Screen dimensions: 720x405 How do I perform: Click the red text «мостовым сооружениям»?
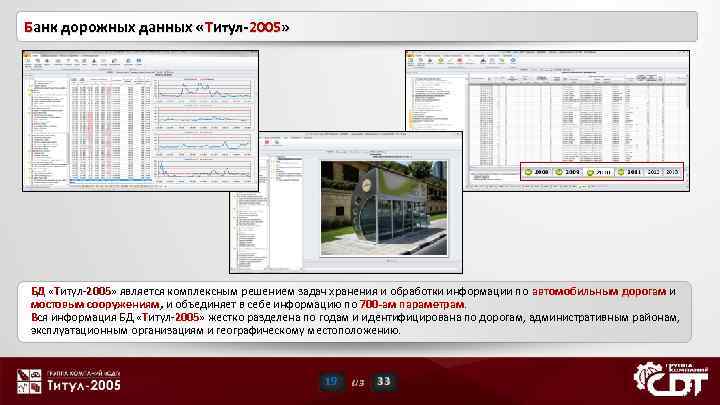pyautogui.click(x=96, y=304)
